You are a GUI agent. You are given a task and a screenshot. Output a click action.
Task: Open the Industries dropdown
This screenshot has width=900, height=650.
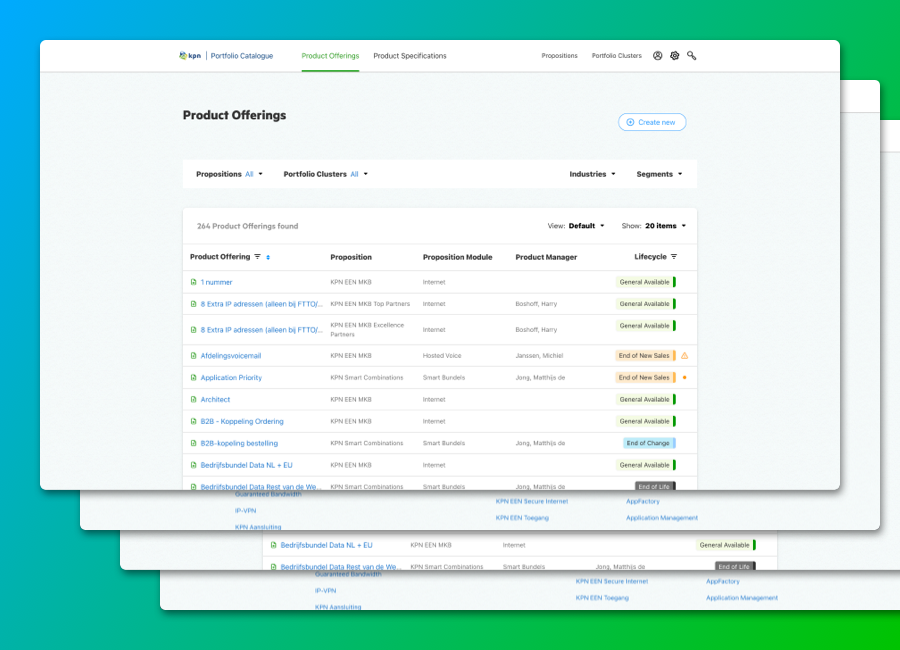[592, 174]
